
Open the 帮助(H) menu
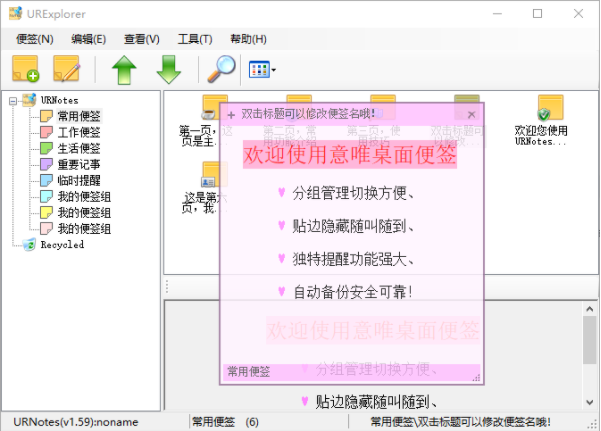click(248, 39)
